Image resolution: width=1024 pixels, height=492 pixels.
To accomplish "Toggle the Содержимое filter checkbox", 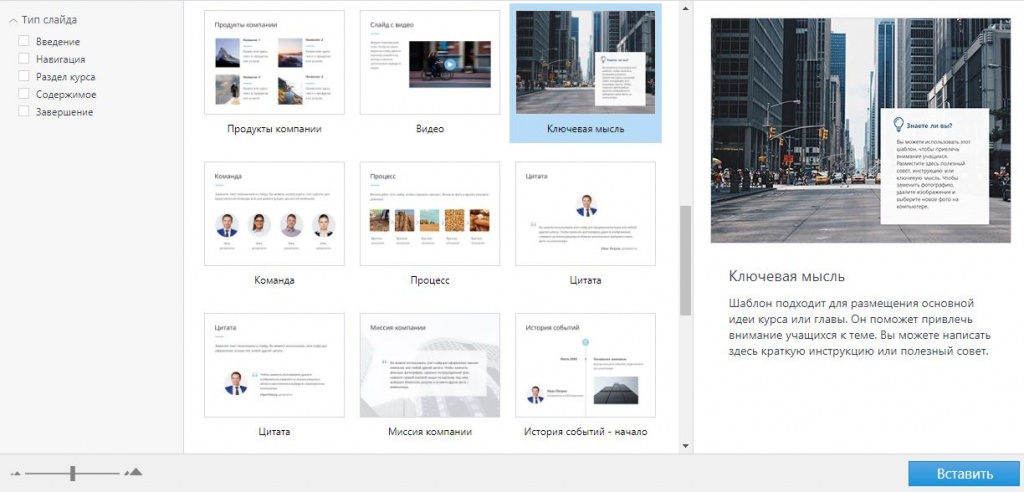I will pyautogui.click(x=23, y=94).
